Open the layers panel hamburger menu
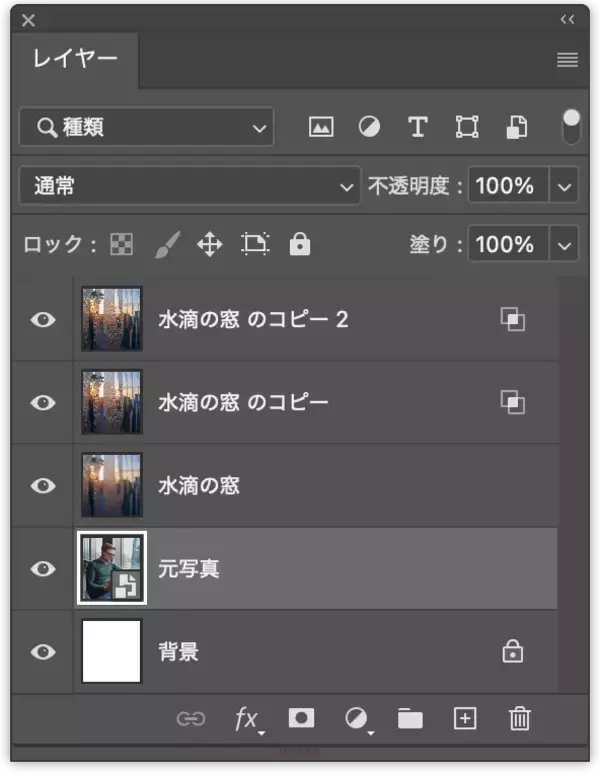600x776 pixels. [567, 60]
